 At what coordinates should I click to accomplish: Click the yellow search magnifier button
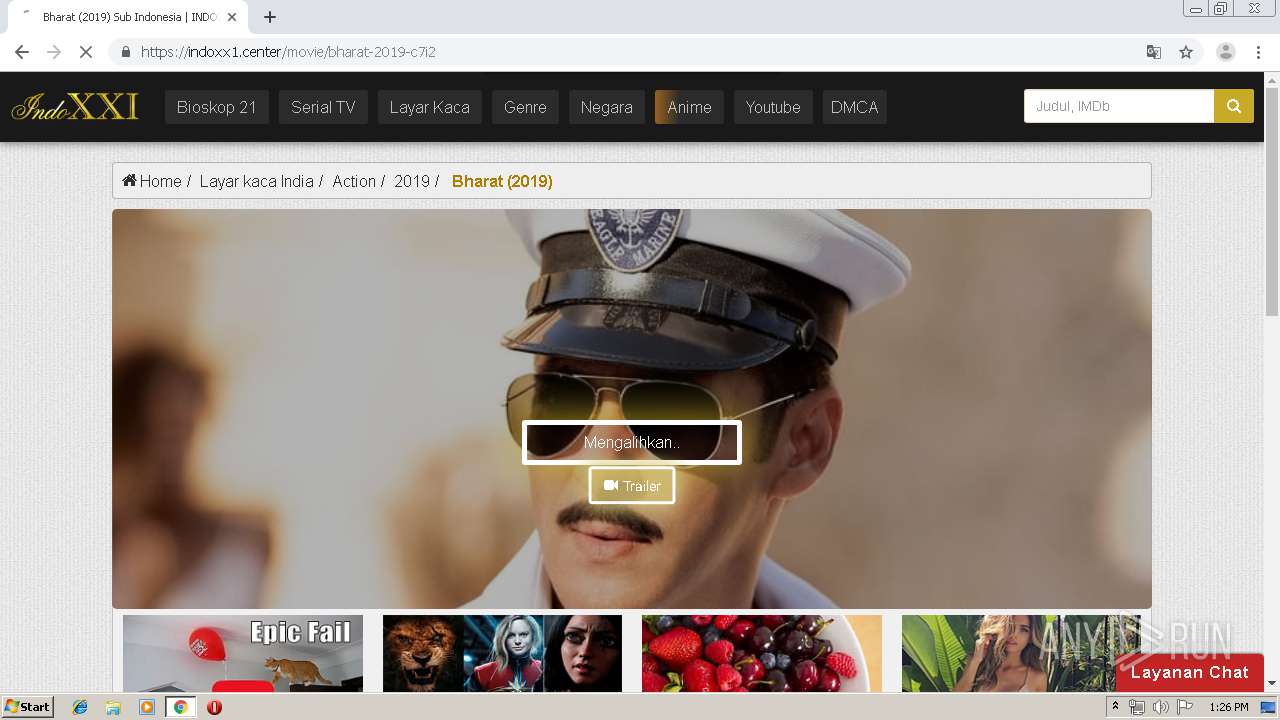point(1234,106)
